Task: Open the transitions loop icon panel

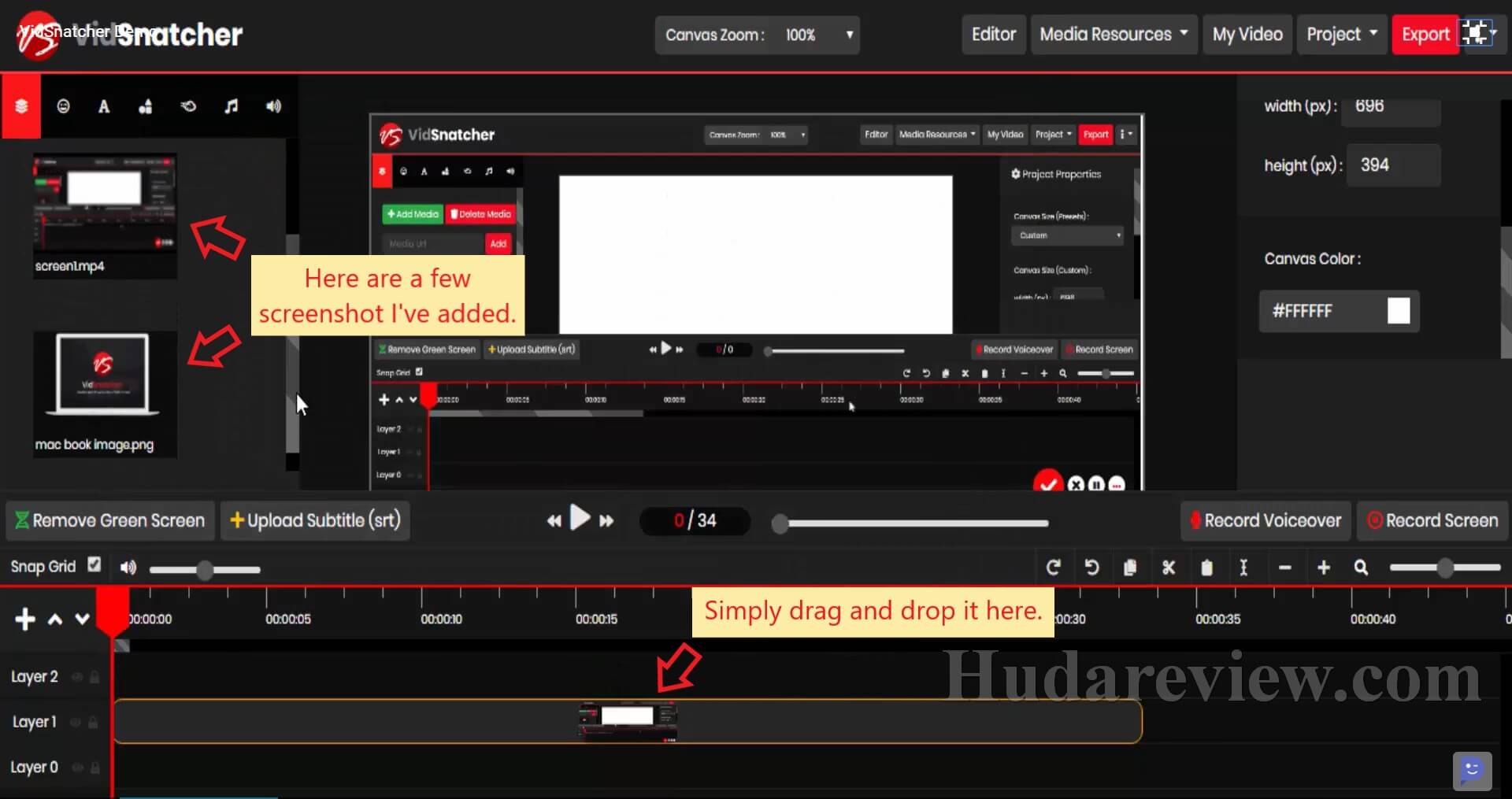Action: point(188,106)
